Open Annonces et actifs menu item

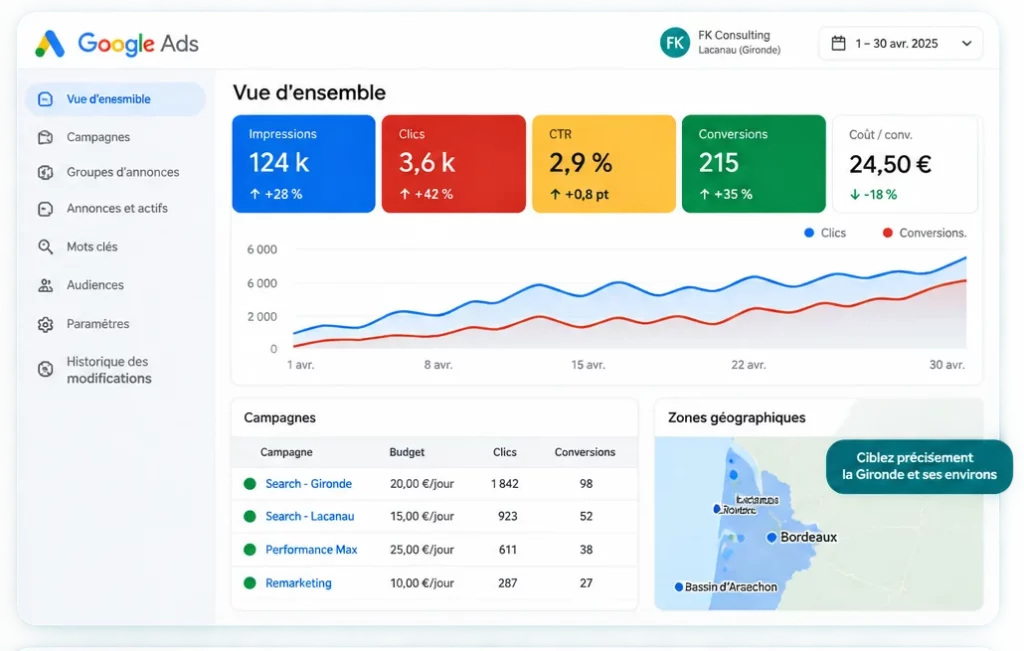[x=117, y=209]
